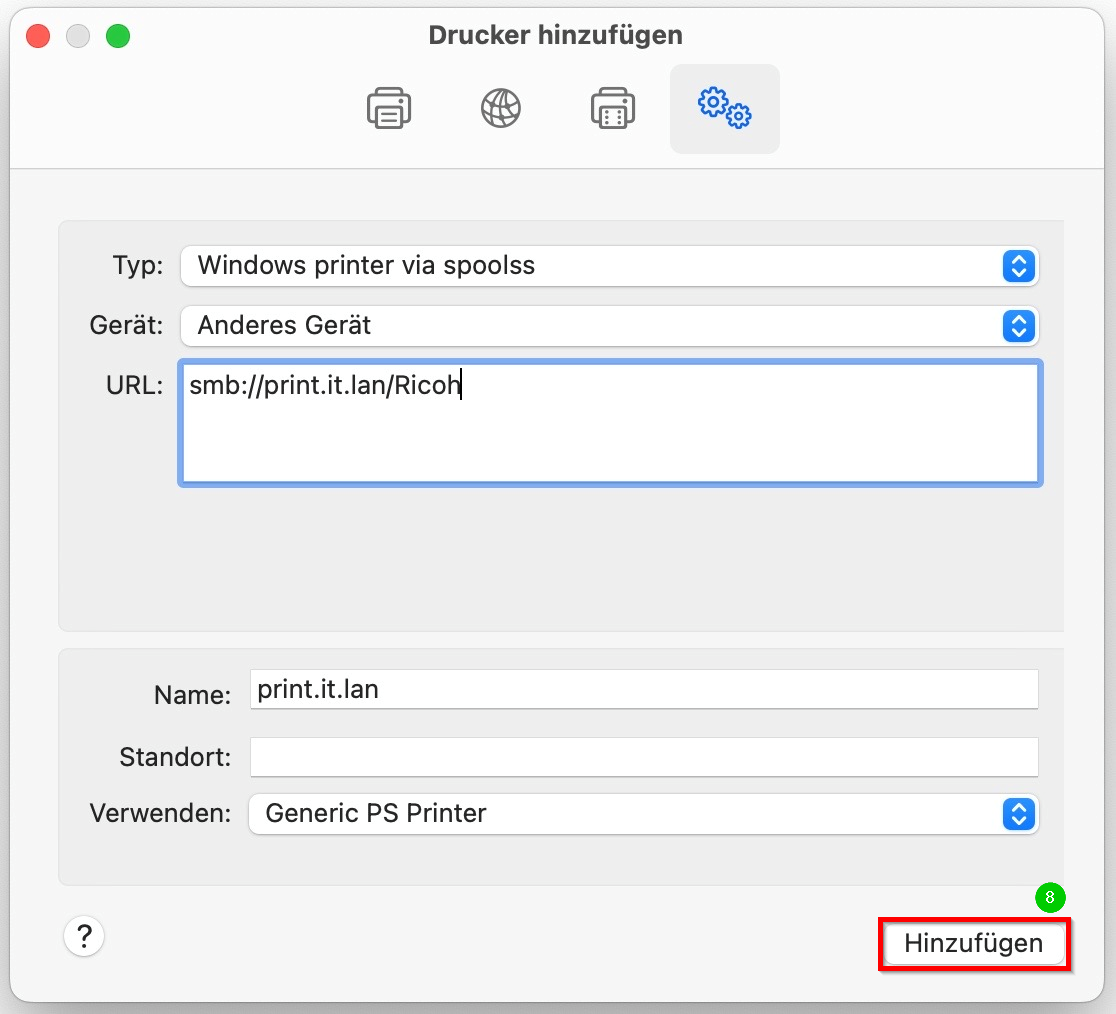Viewport: 1116px width, 1014px height.
Task: Click the blue arrows on the Verwenden popup
Action: point(1017,814)
